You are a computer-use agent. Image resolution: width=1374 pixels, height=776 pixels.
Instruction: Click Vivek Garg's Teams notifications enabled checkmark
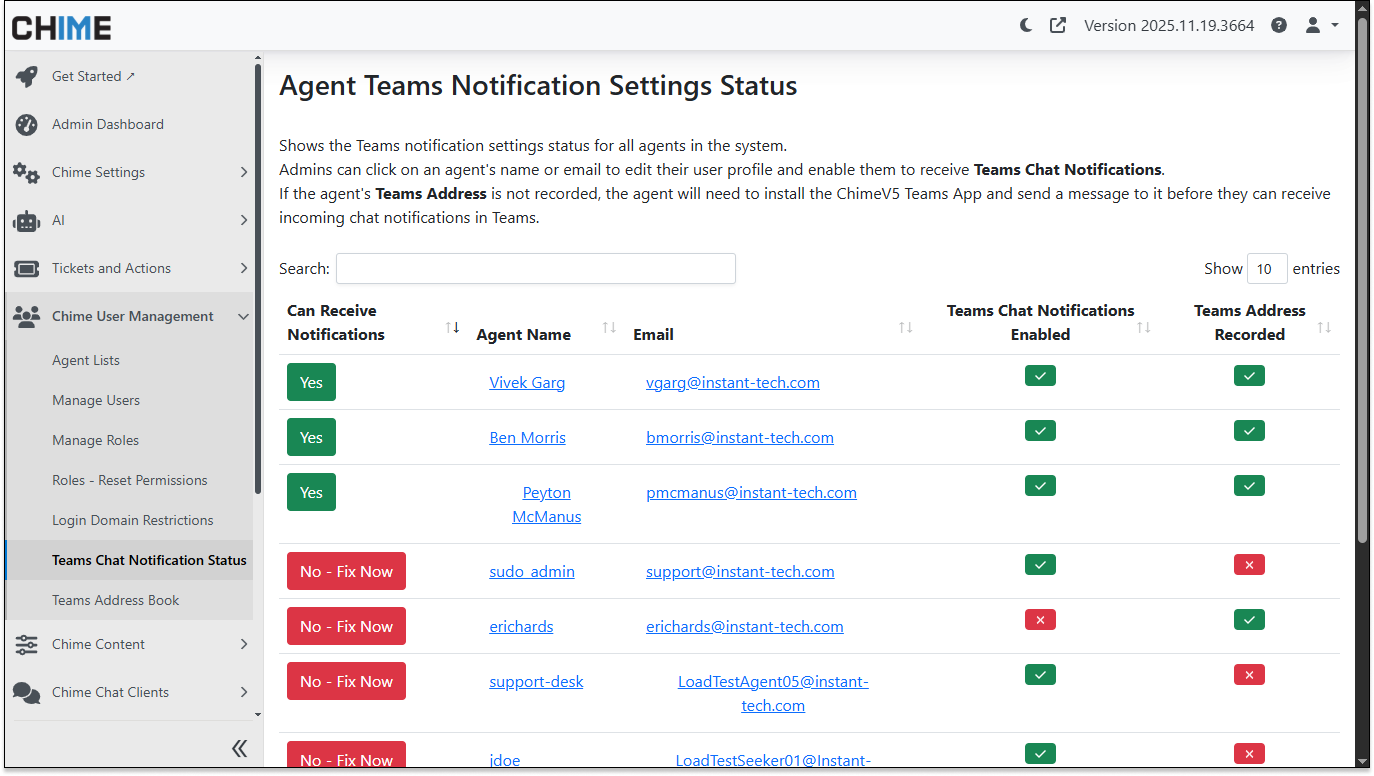[x=1040, y=376]
